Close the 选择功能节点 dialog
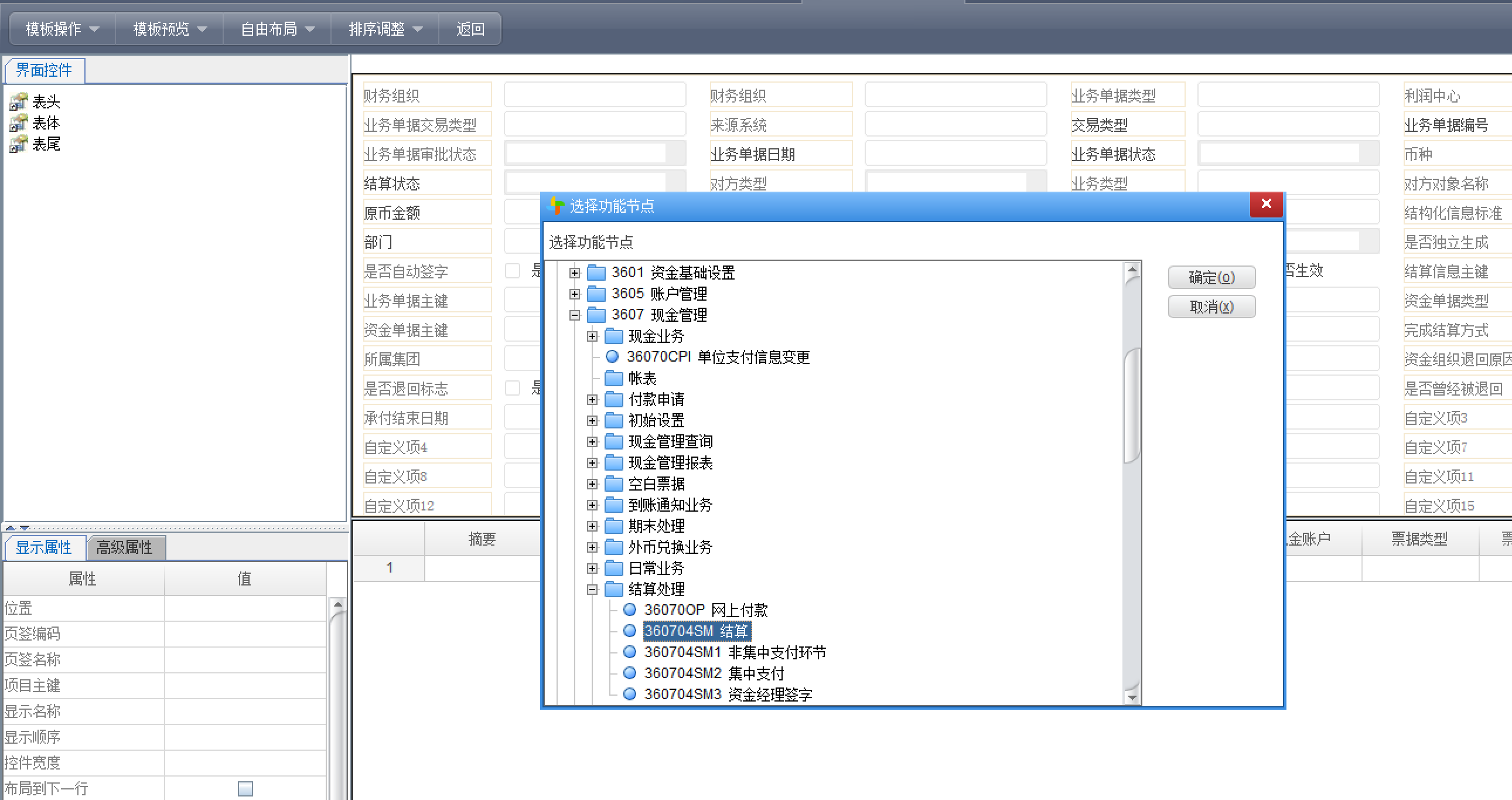 pos(1266,205)
